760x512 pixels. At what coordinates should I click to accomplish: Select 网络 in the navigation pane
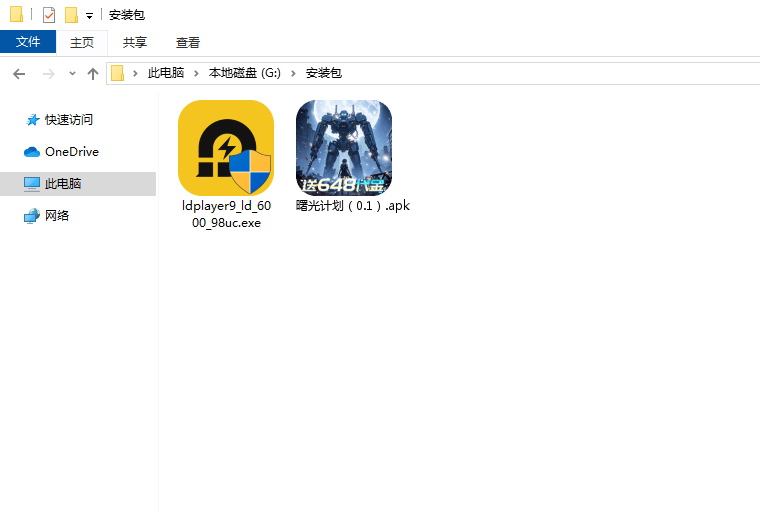tap(57, 216)
